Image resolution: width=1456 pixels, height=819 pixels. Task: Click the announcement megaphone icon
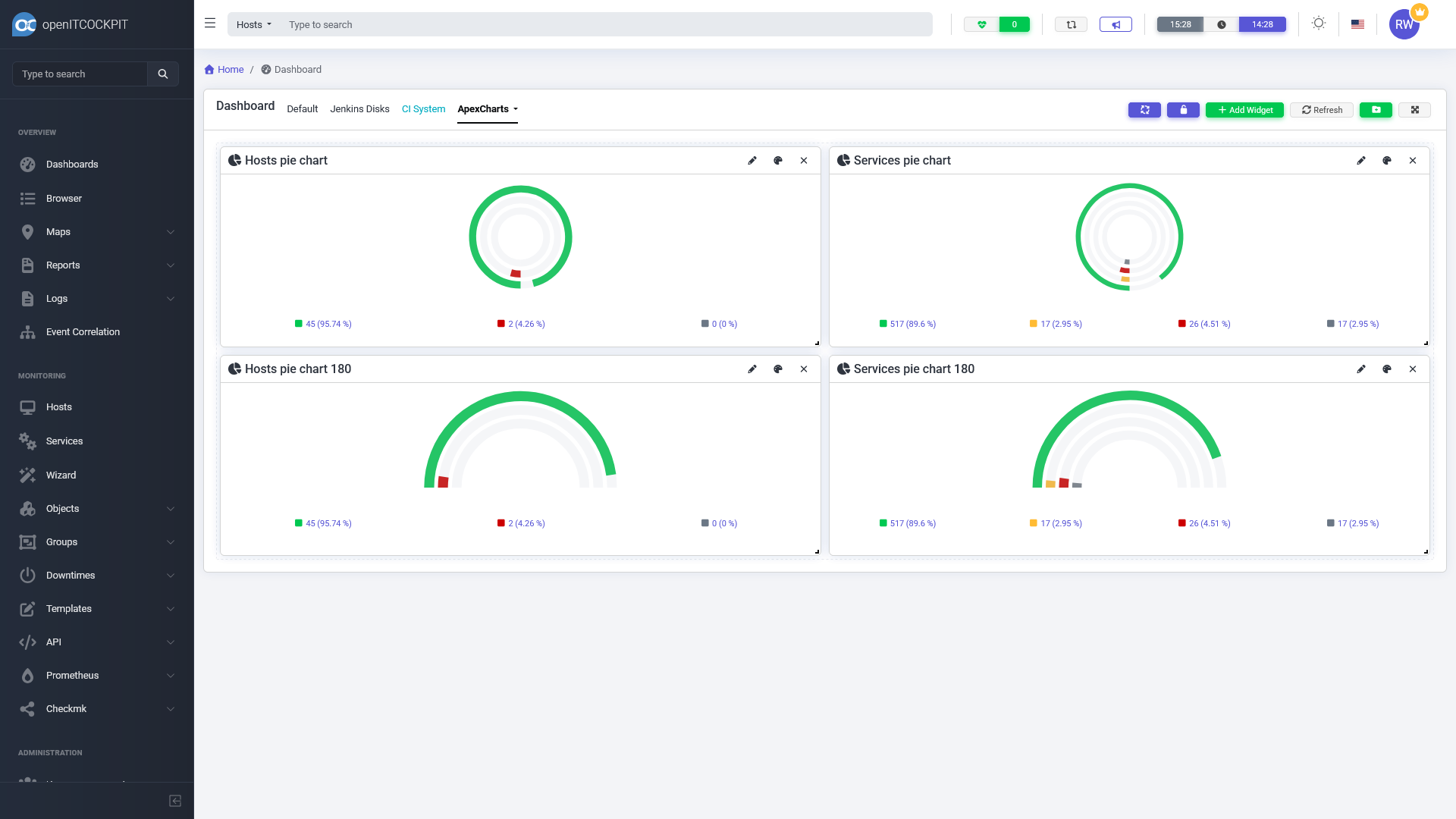(1116, 24)
